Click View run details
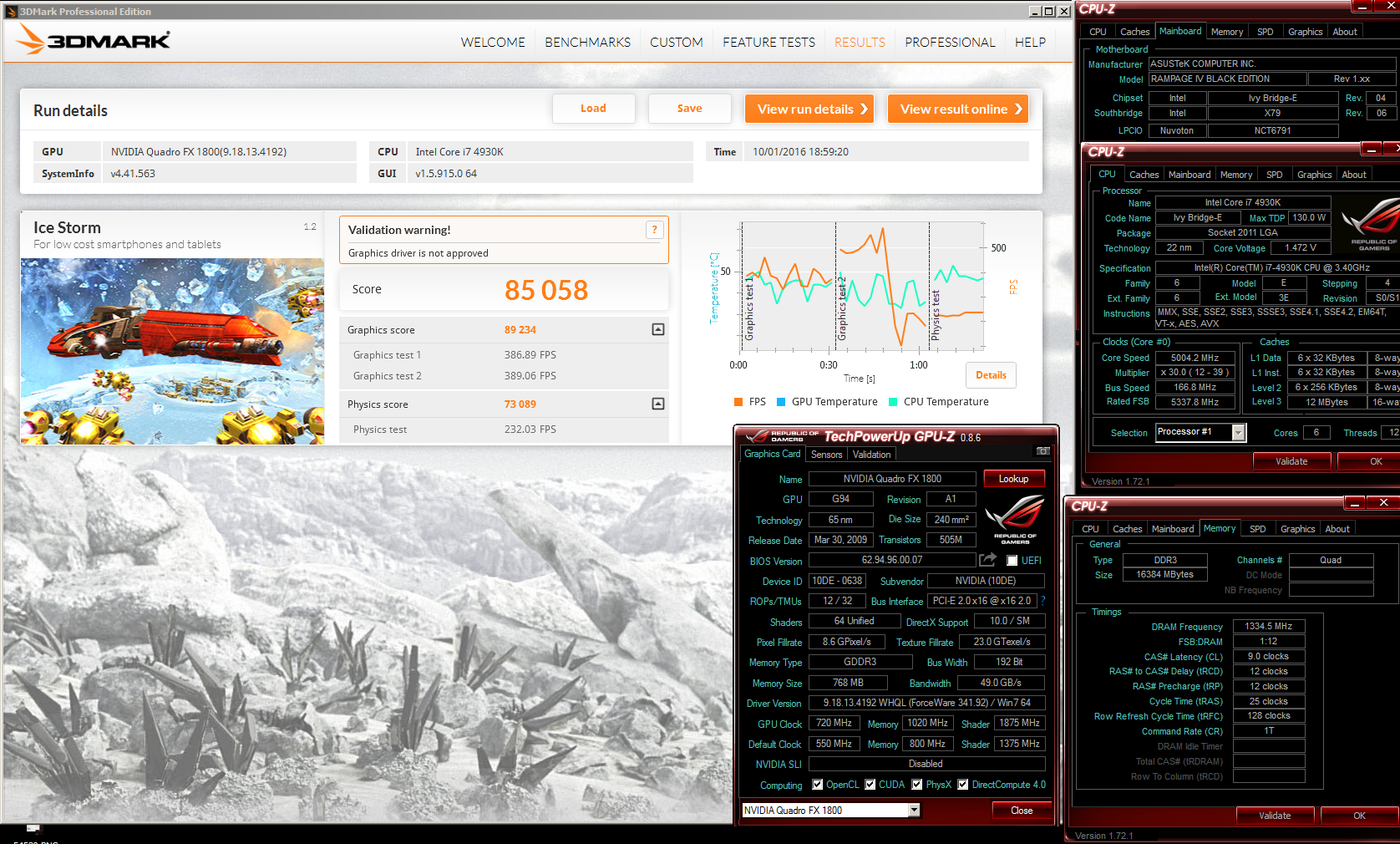 [x=809, y=109]
